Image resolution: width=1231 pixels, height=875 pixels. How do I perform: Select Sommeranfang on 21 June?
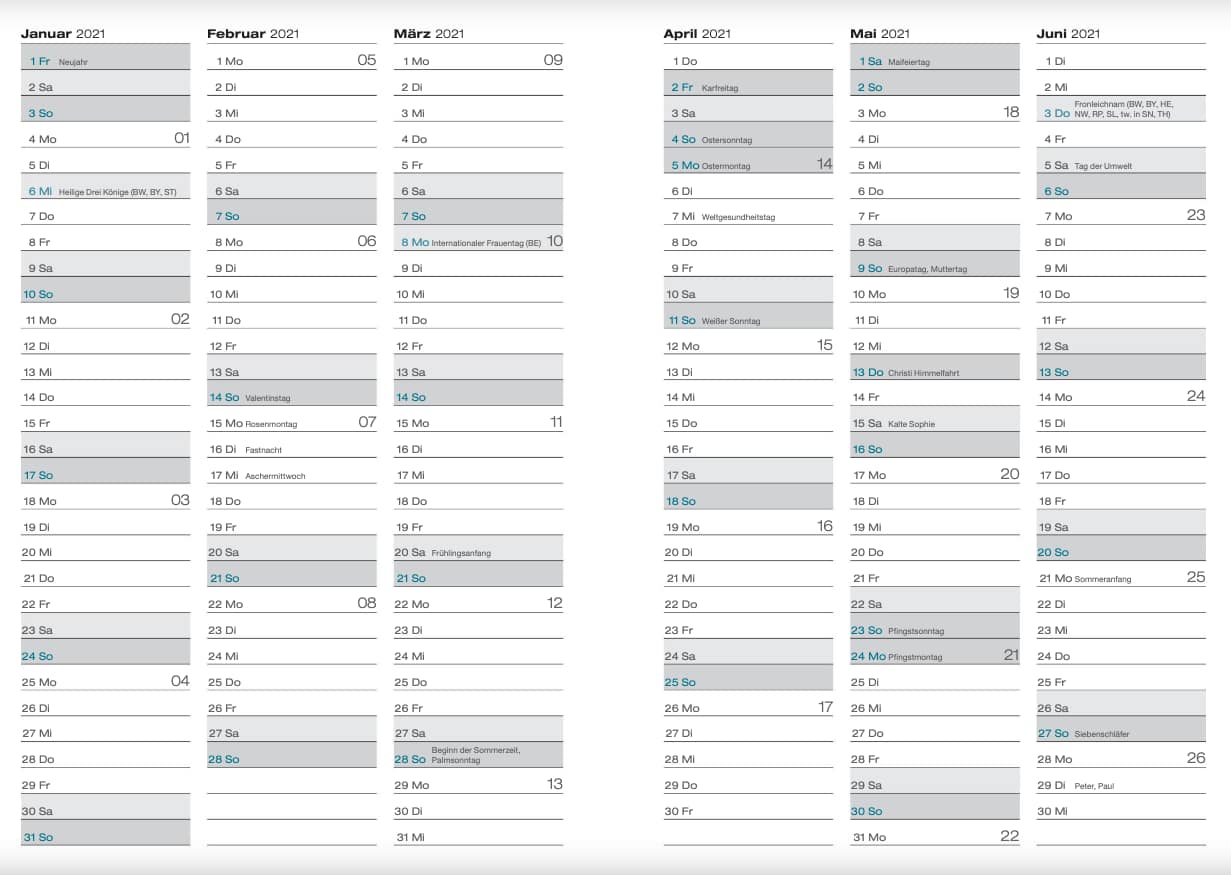1102,579
